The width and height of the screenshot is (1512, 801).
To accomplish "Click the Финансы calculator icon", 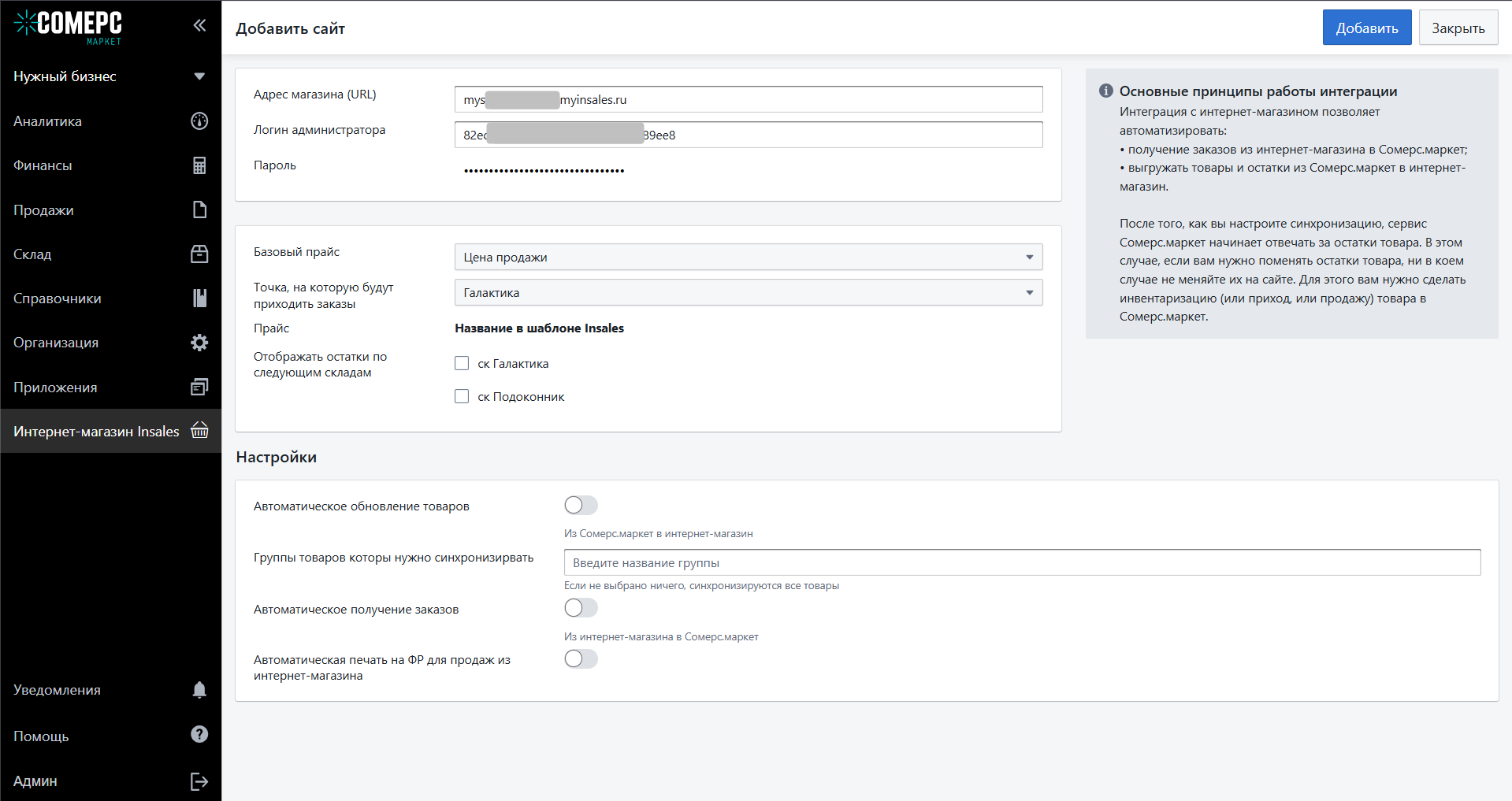I will pyautogui.click(x=199, y=165).
